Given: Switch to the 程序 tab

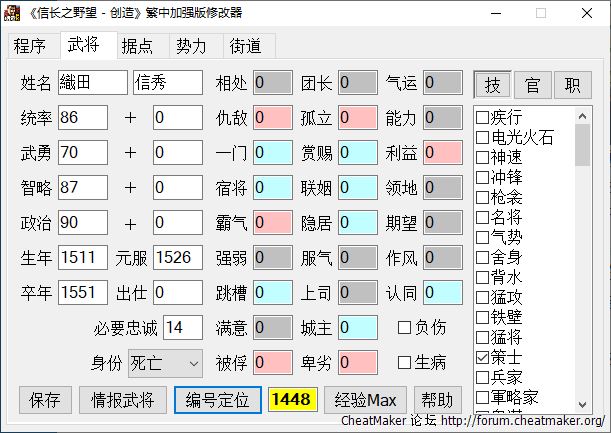Looking at the screenshot, I should click(x=30, y=46).
